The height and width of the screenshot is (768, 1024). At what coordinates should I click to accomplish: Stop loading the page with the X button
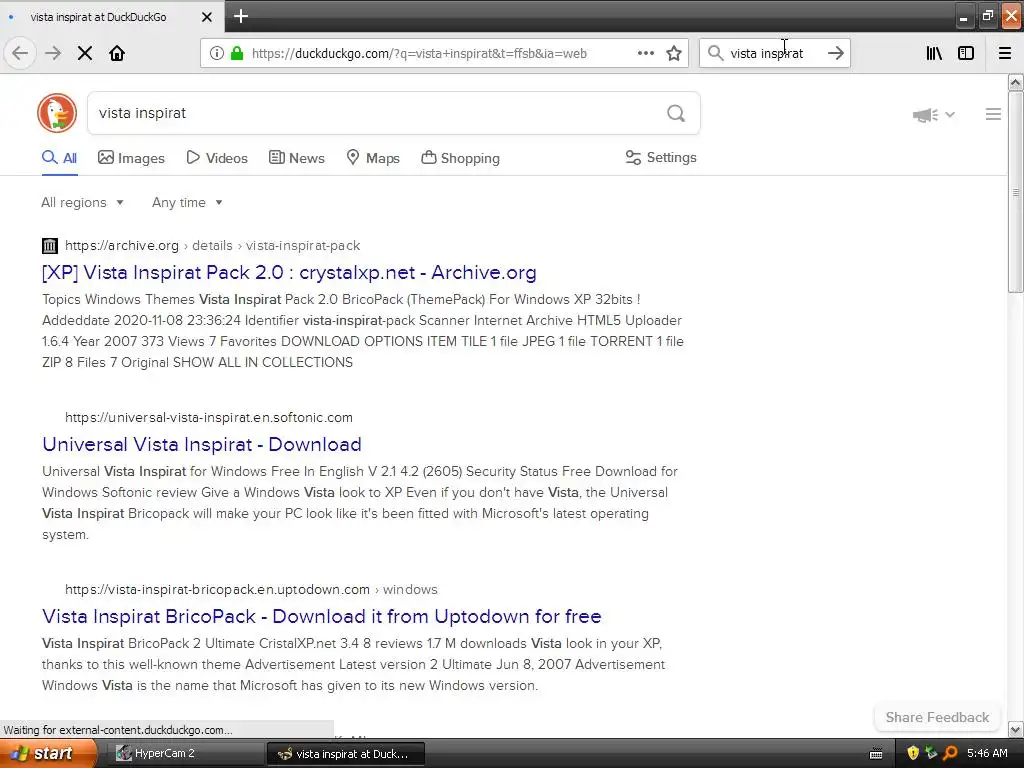pos(85,53)
